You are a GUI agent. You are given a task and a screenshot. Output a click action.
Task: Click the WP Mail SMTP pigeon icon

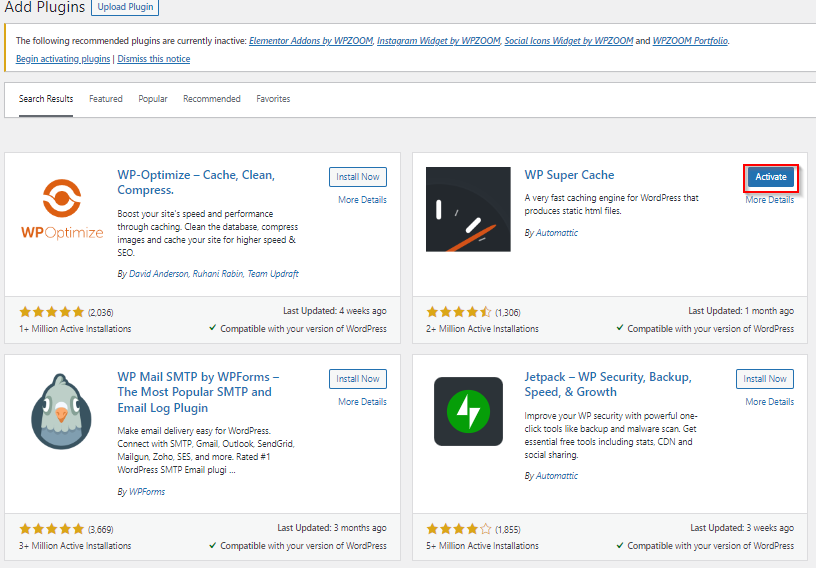(61, 411)
